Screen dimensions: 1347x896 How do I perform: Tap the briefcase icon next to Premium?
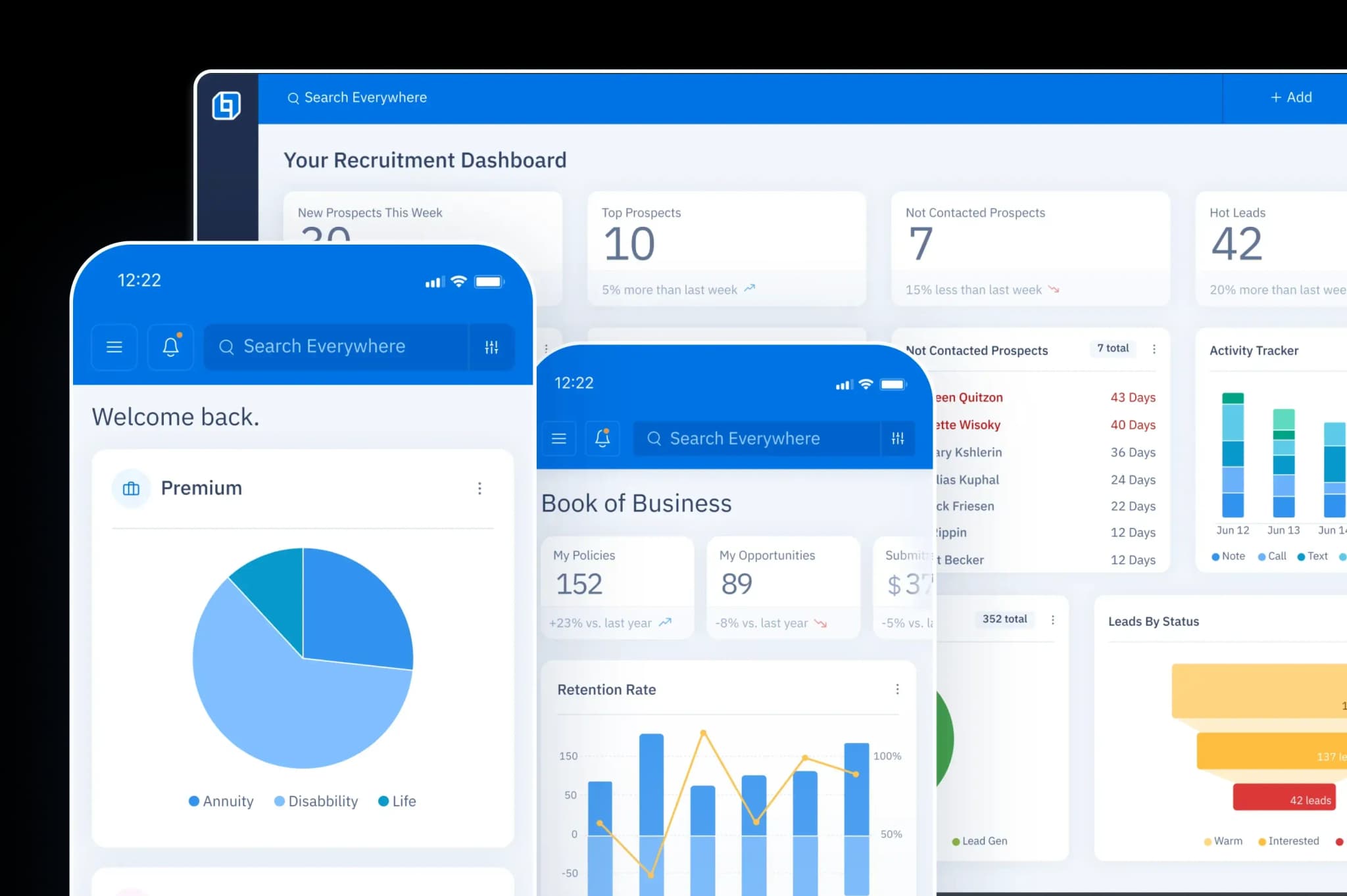(x=131, y=488)
